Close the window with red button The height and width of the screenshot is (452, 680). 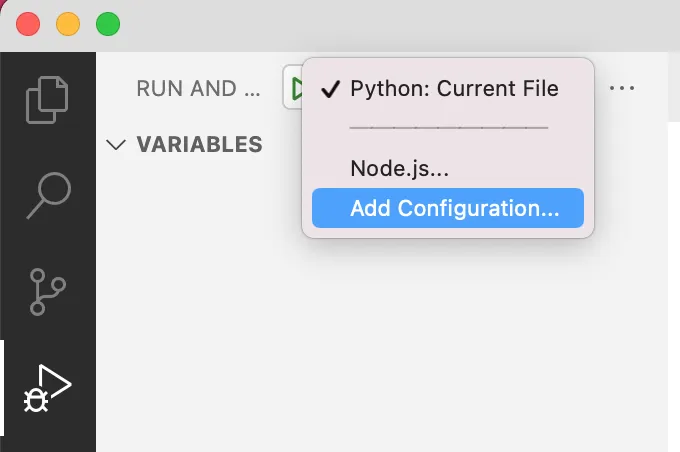click(x=28, y=25)
